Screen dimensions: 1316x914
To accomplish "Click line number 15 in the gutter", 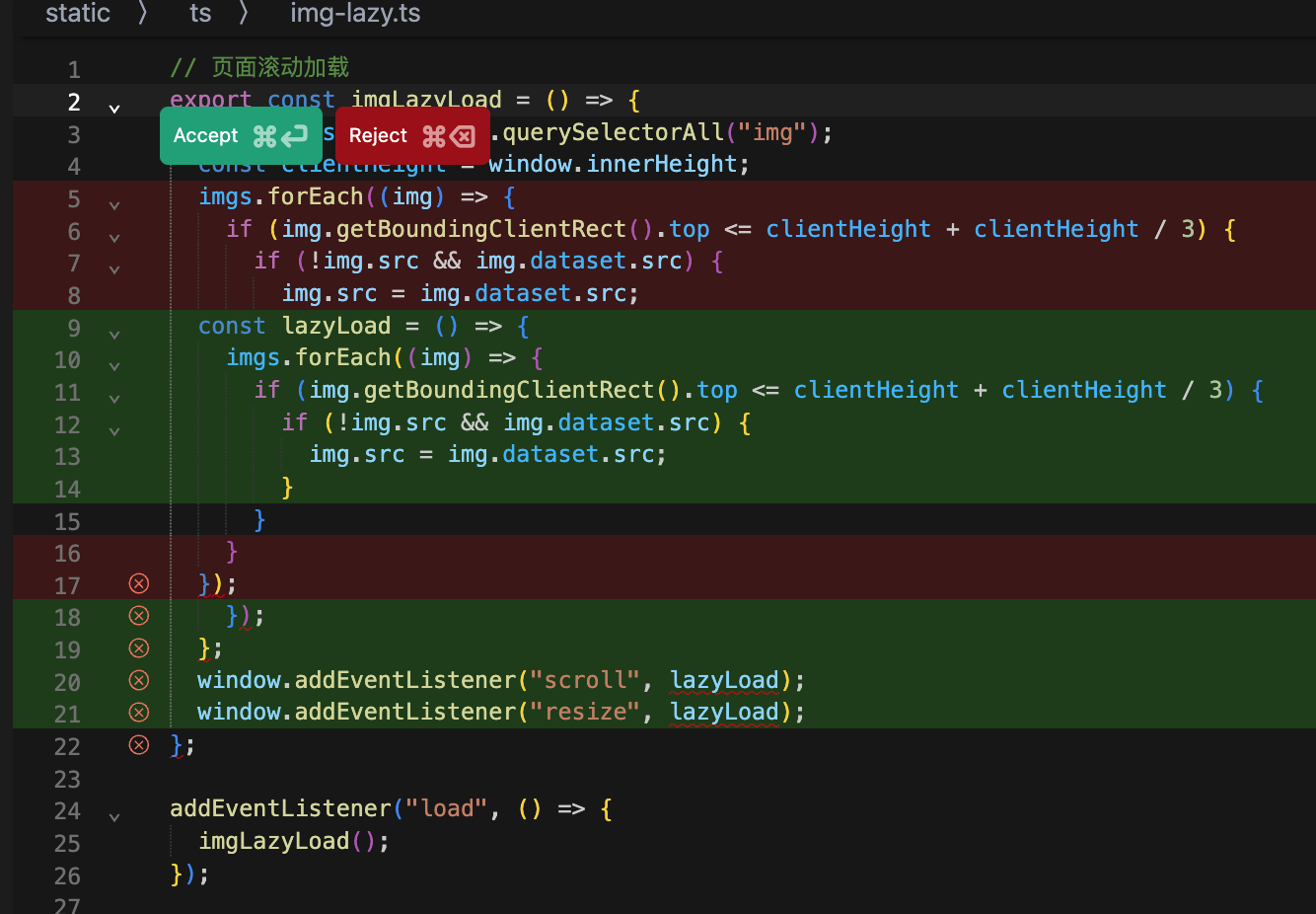I will click(67, 521).
